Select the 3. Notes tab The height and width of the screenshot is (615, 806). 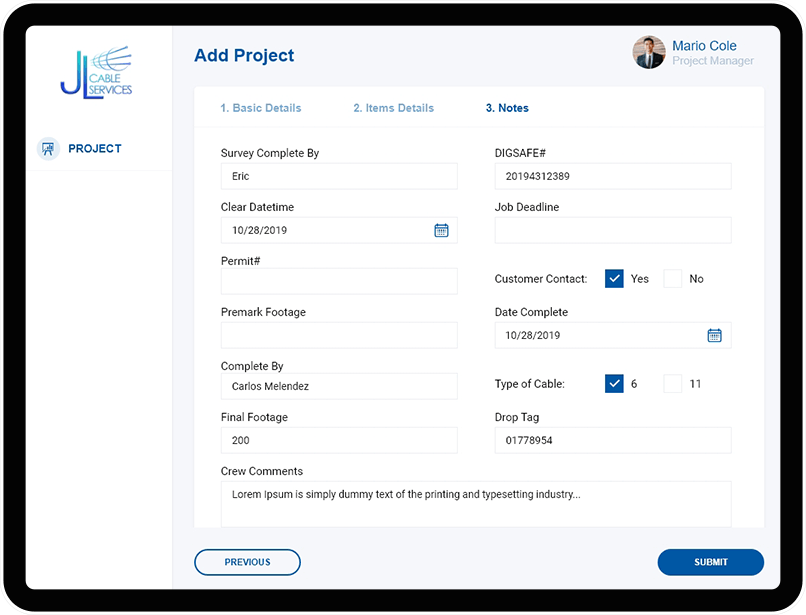[507, 108]
